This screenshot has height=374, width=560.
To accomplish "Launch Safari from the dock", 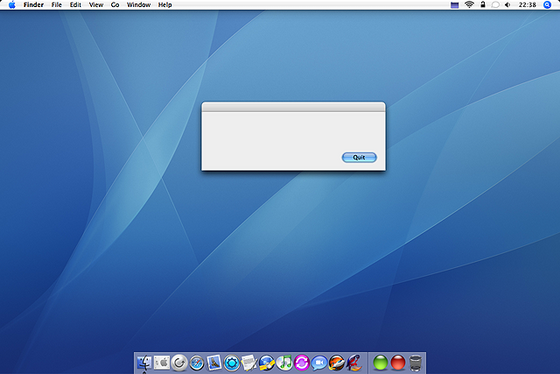I will 197,363.
